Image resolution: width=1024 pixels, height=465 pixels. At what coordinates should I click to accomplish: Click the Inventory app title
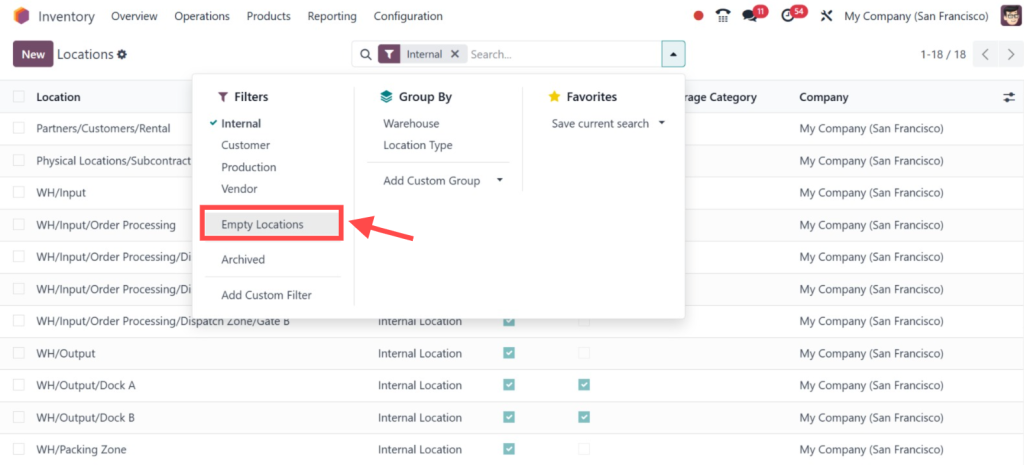coord(66,16)
